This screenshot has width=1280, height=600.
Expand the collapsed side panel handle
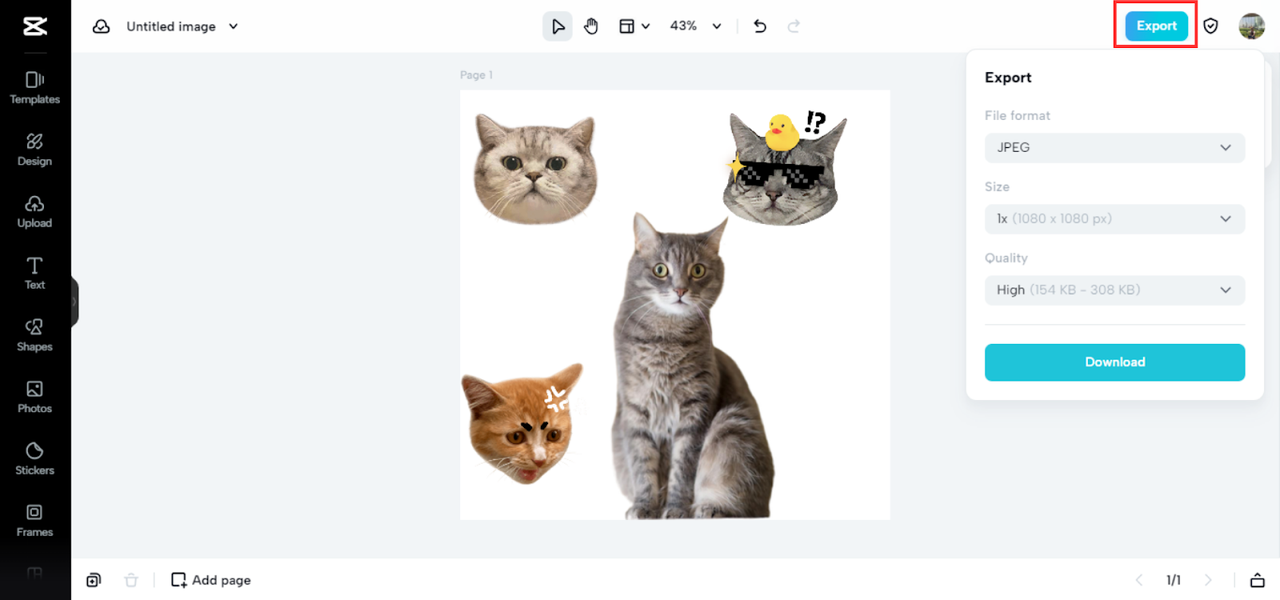[74, 301]
